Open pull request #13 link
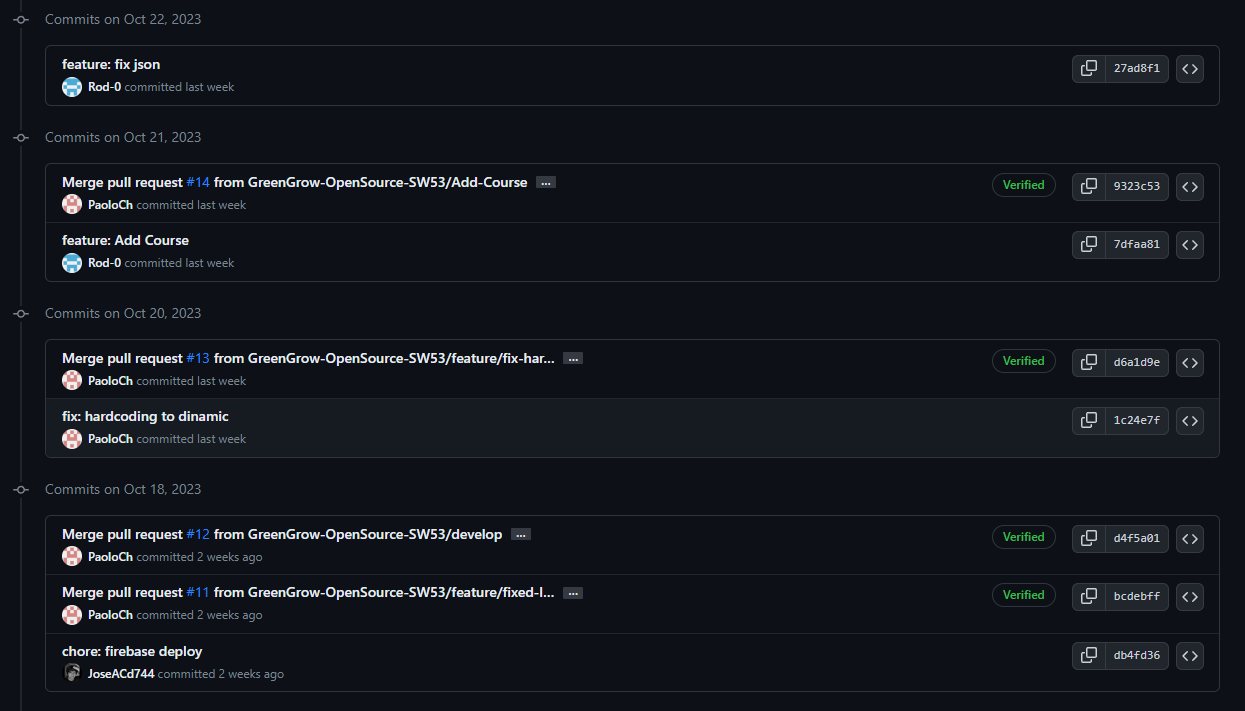Image resolution: width=1245 pixels, height=711 pixels. coord(198,359)
